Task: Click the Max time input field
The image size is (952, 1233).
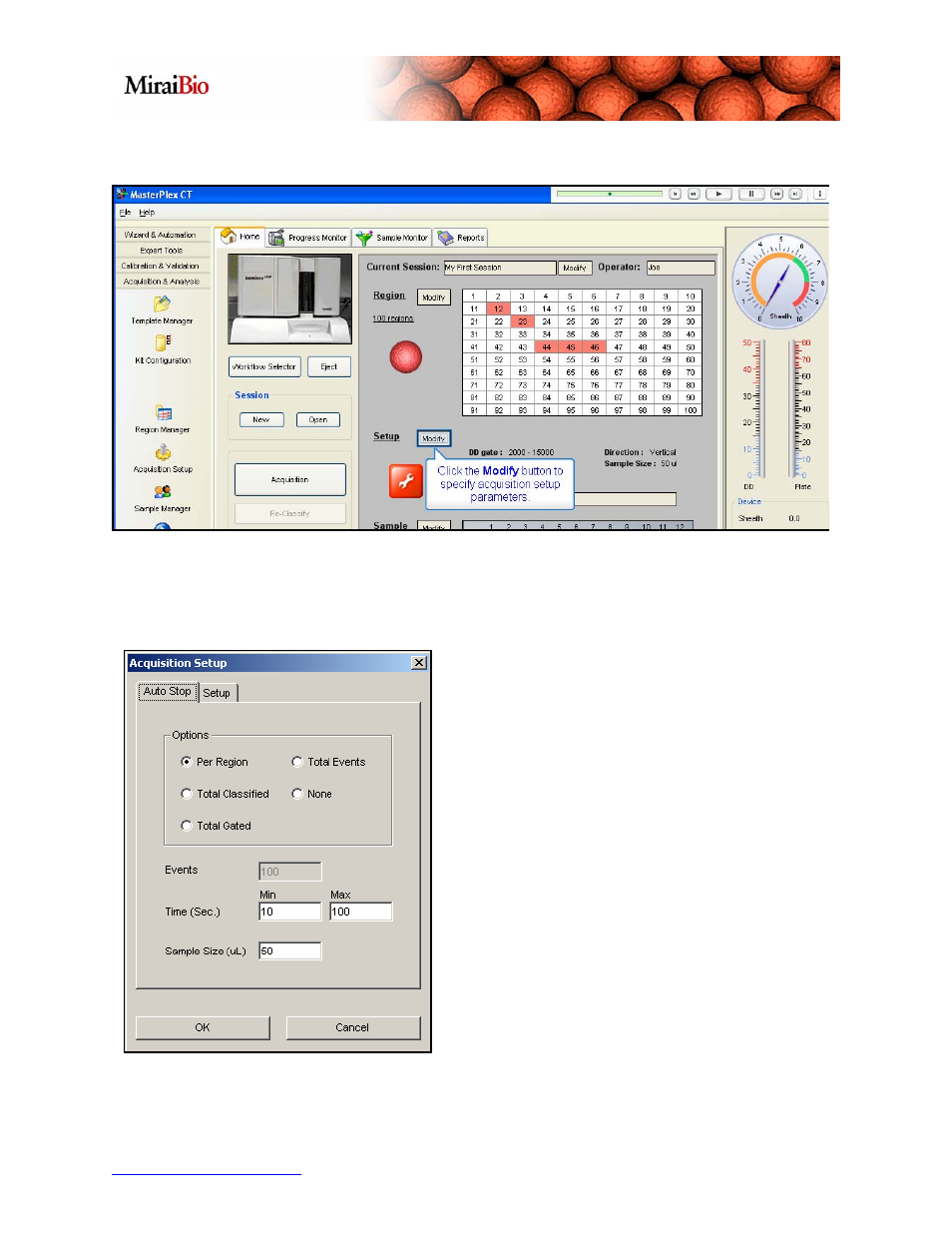Action: pyautogui.click(x=361, y=912)
